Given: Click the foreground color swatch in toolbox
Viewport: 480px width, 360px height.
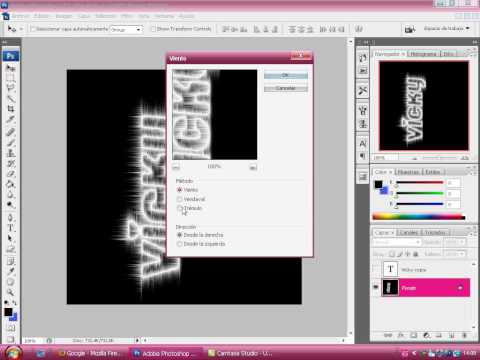Looking at the screenshot, I should pos(8,312).
